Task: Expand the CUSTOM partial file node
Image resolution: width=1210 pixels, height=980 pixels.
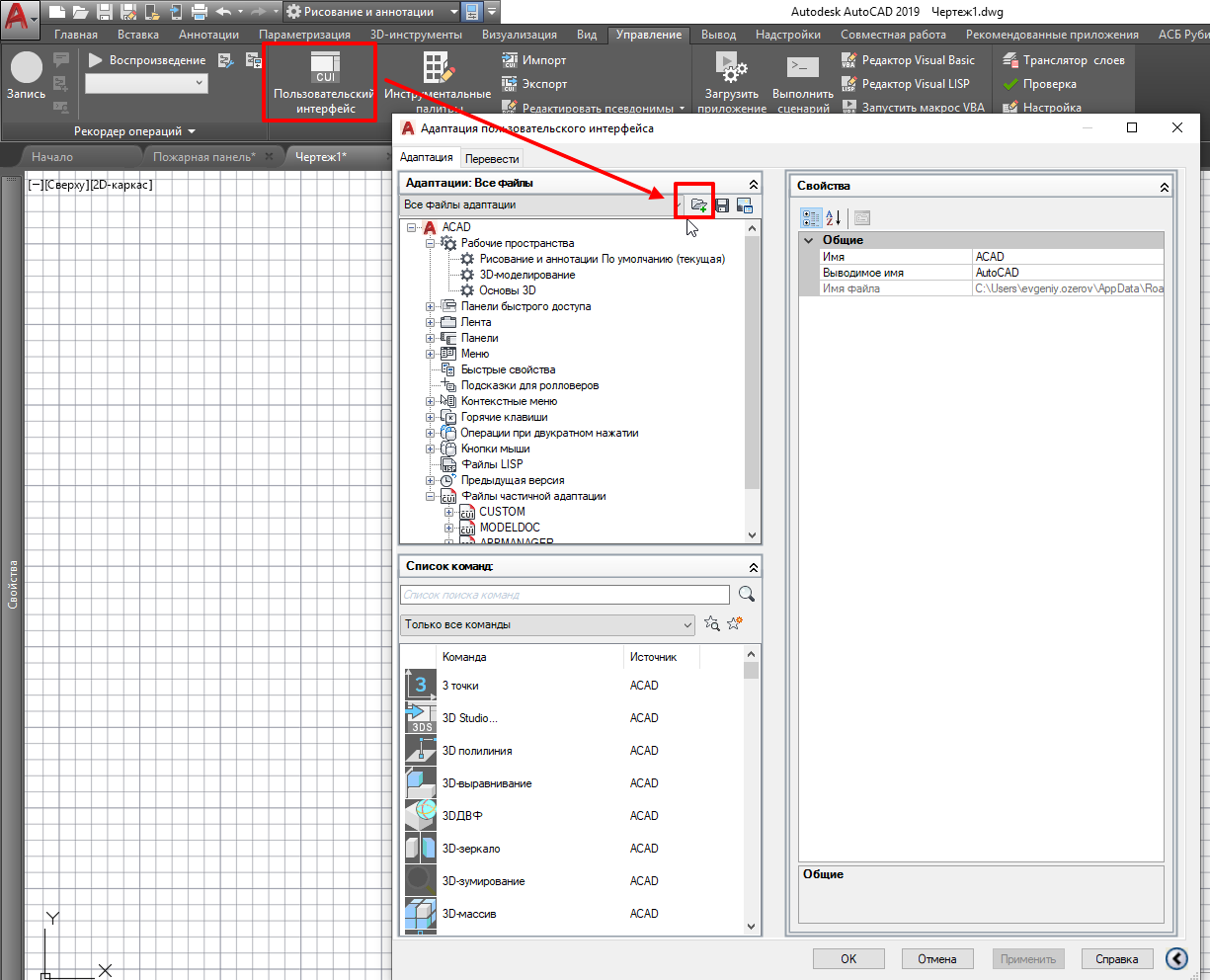Action: (449, 512)
